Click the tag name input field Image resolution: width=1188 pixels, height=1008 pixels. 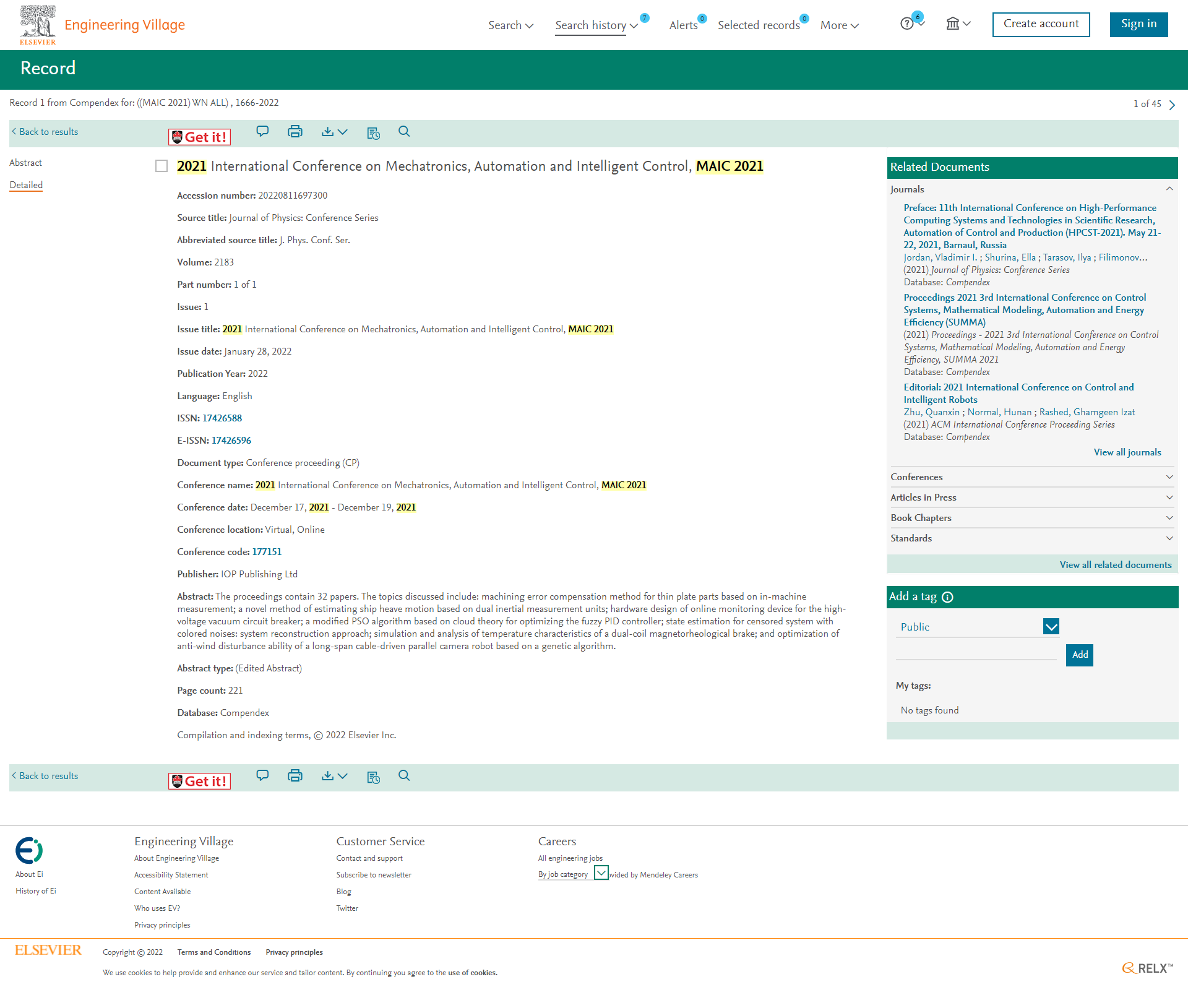[976, 653]
